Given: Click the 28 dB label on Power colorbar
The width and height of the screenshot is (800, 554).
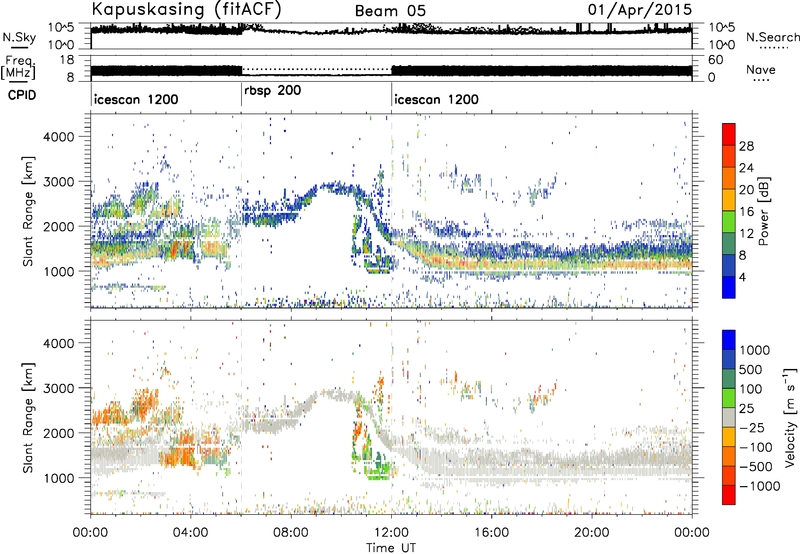Looking at the screenshot, I should 746,146.
